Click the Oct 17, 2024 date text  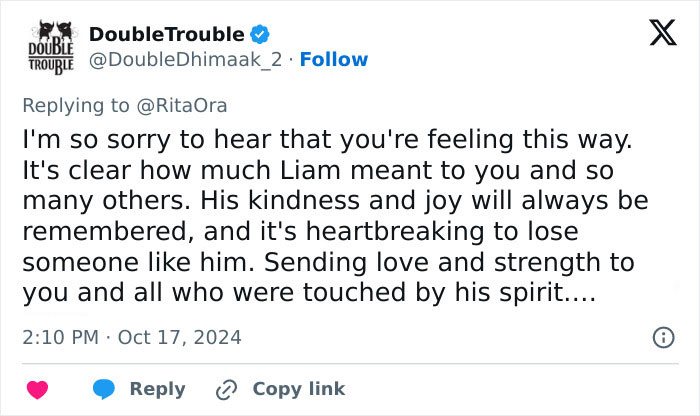(180, 337)
